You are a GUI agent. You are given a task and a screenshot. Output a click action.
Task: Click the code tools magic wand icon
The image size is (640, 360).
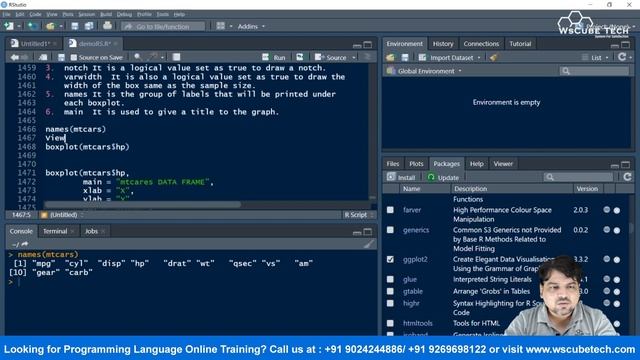point(153,57)
